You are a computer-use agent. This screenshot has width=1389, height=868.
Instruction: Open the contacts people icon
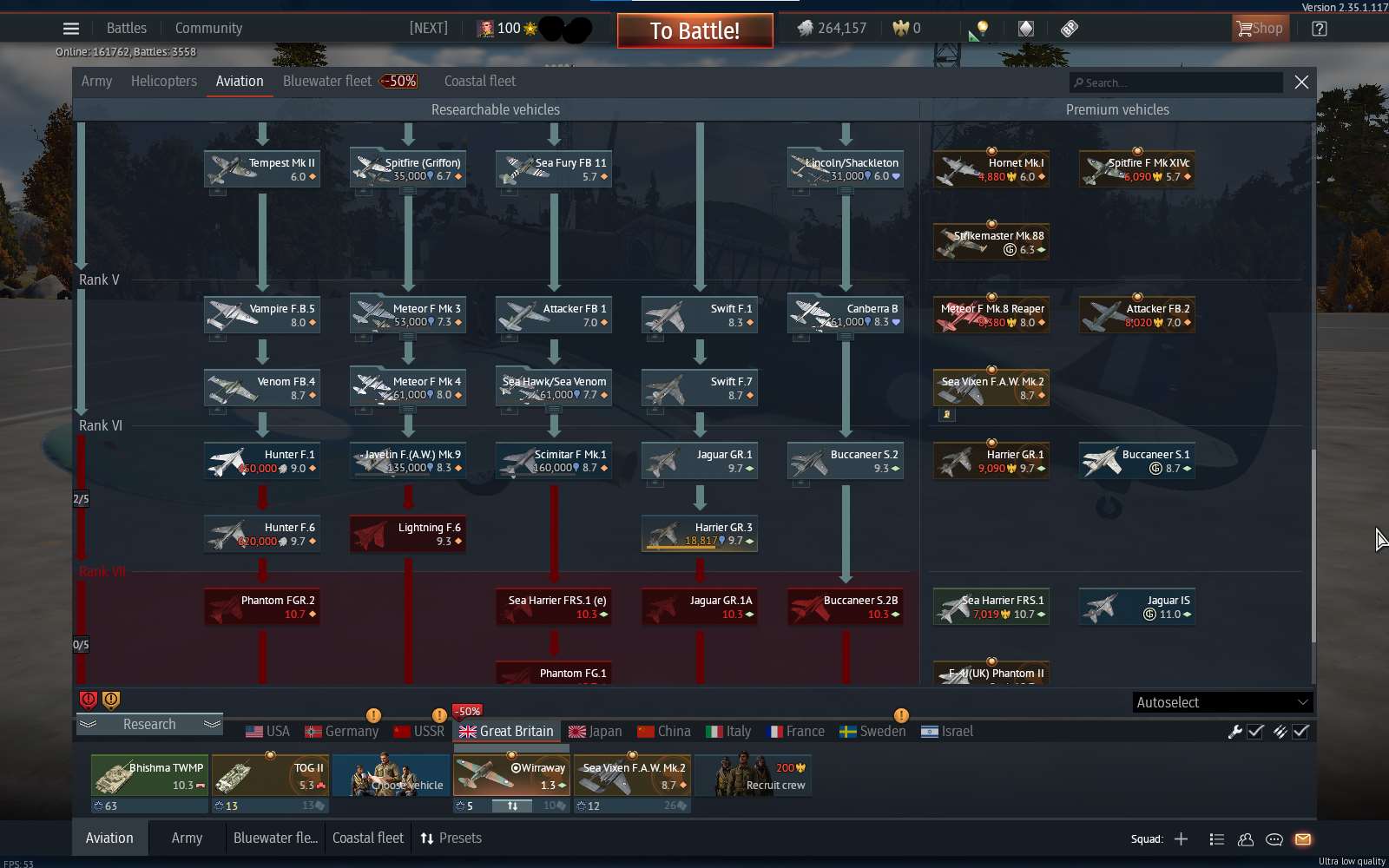pos(1246,839)
